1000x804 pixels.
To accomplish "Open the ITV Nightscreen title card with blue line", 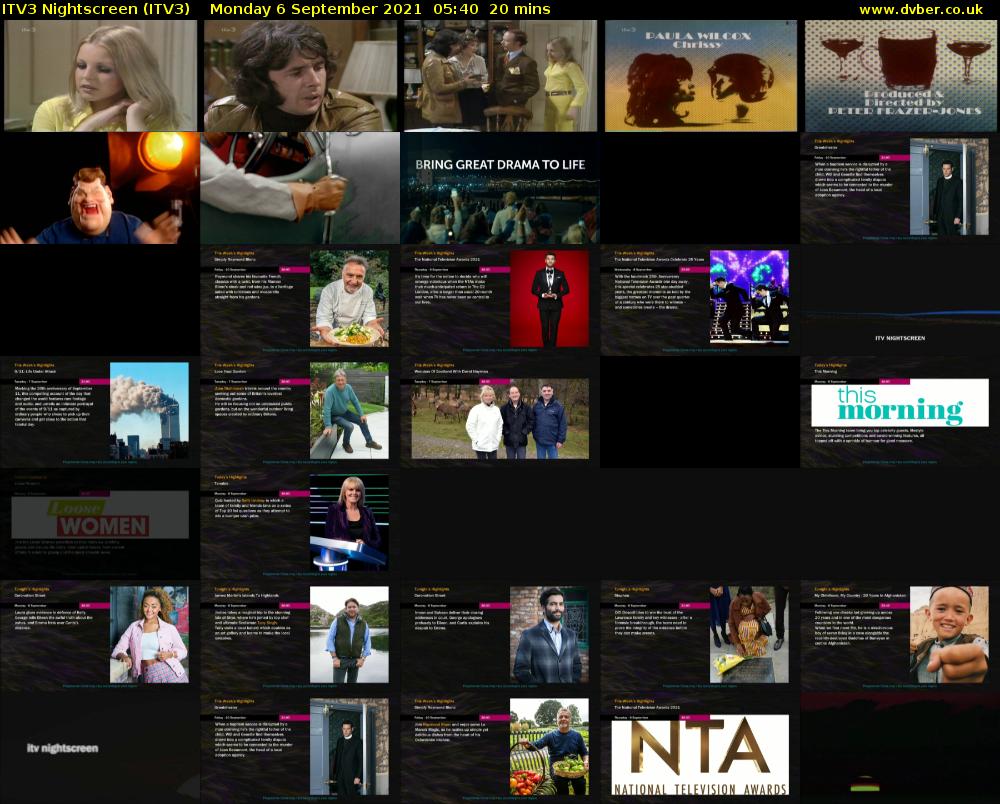I will [900, 300].
